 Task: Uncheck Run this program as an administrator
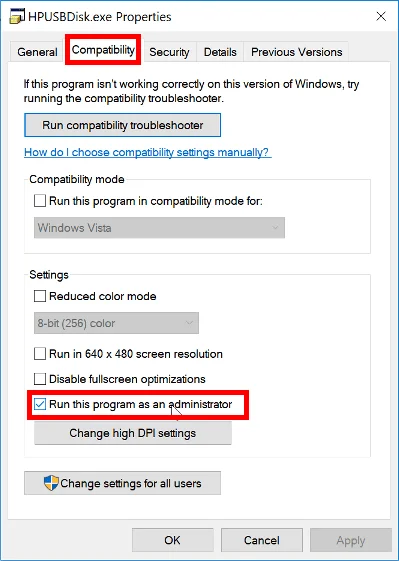pos(40,404)
